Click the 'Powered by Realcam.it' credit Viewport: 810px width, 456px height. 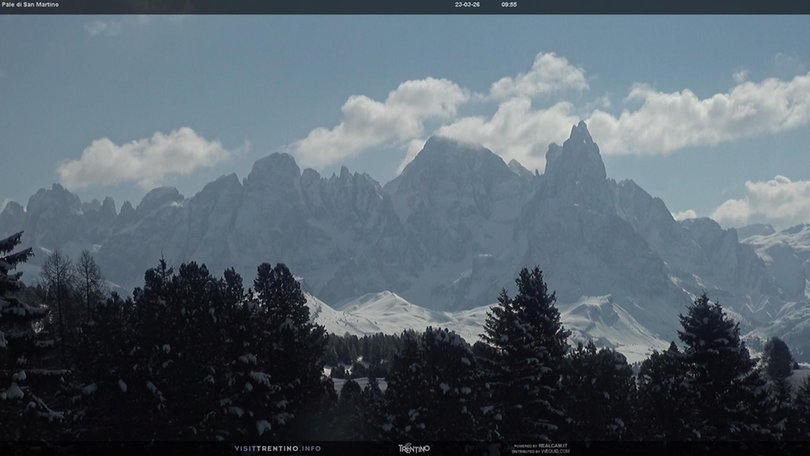pyautogui.click(x=540, y=446)
